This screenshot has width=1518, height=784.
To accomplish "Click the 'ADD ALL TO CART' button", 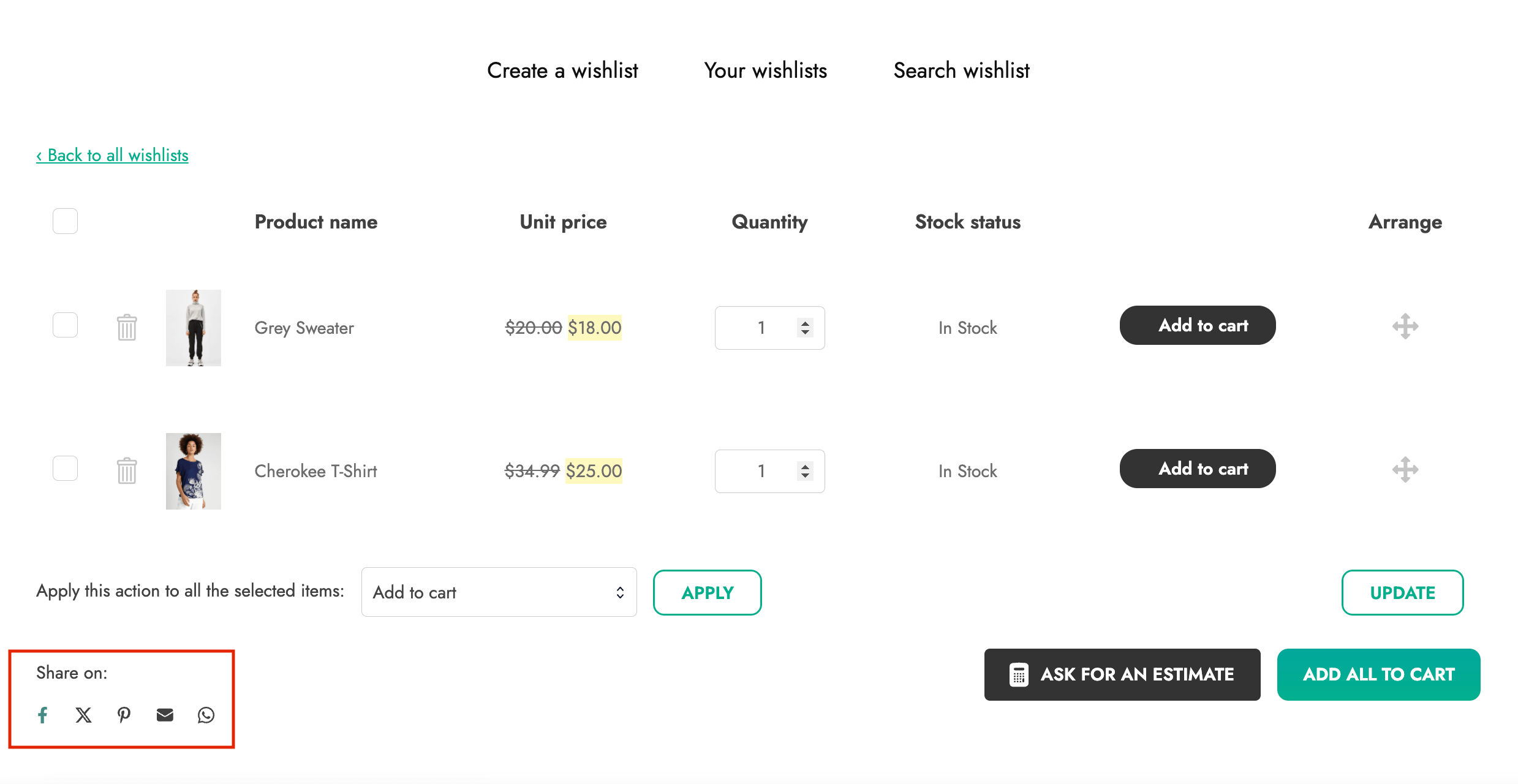I will (1378, 674).
